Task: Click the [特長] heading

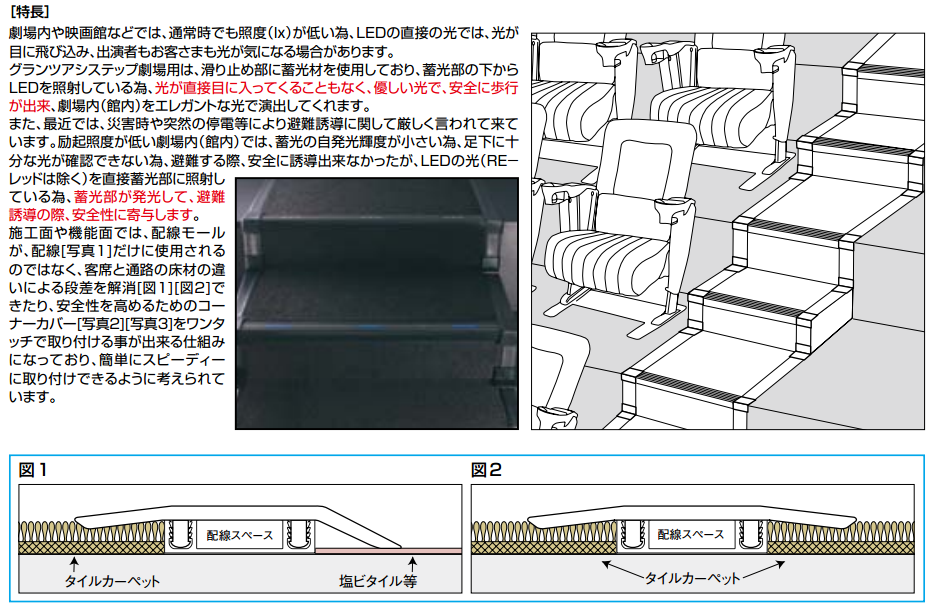Action: tap(30, 12)
